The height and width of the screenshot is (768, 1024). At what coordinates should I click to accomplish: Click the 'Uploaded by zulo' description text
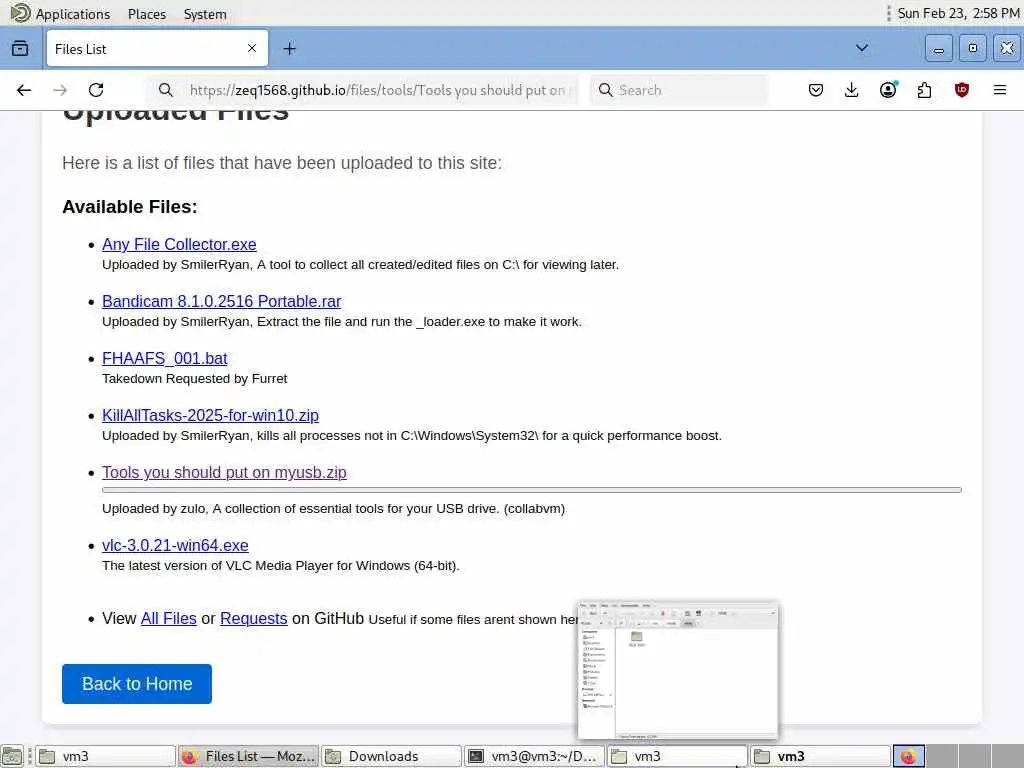click(333, 508)
